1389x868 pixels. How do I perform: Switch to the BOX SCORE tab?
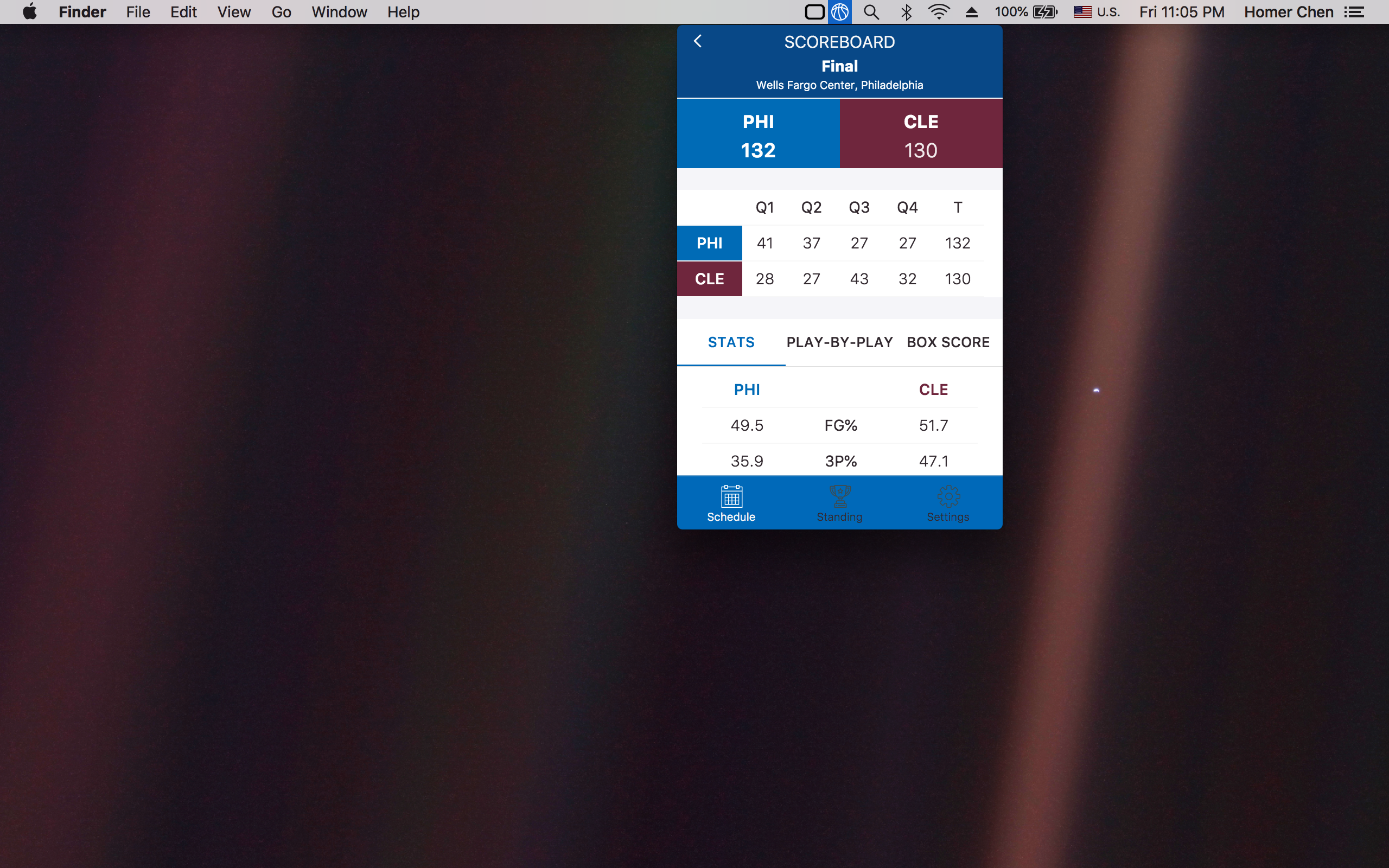tap(948, 342)
